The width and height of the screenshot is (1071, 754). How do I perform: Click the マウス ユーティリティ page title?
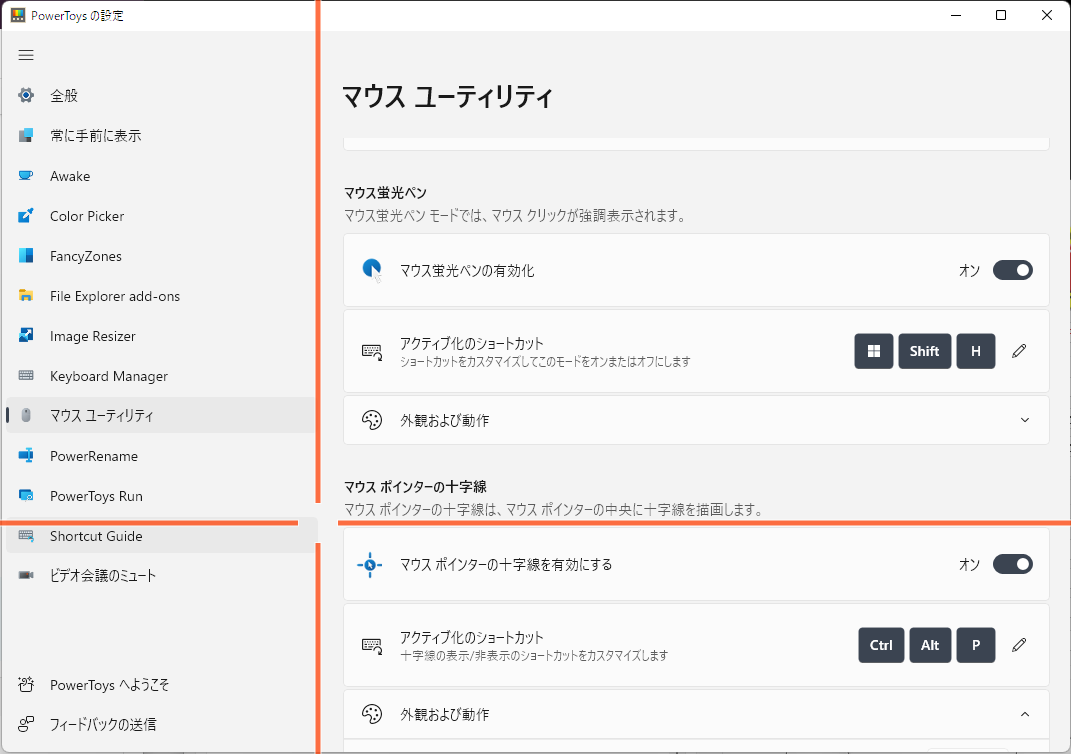(x=447, y=96)
